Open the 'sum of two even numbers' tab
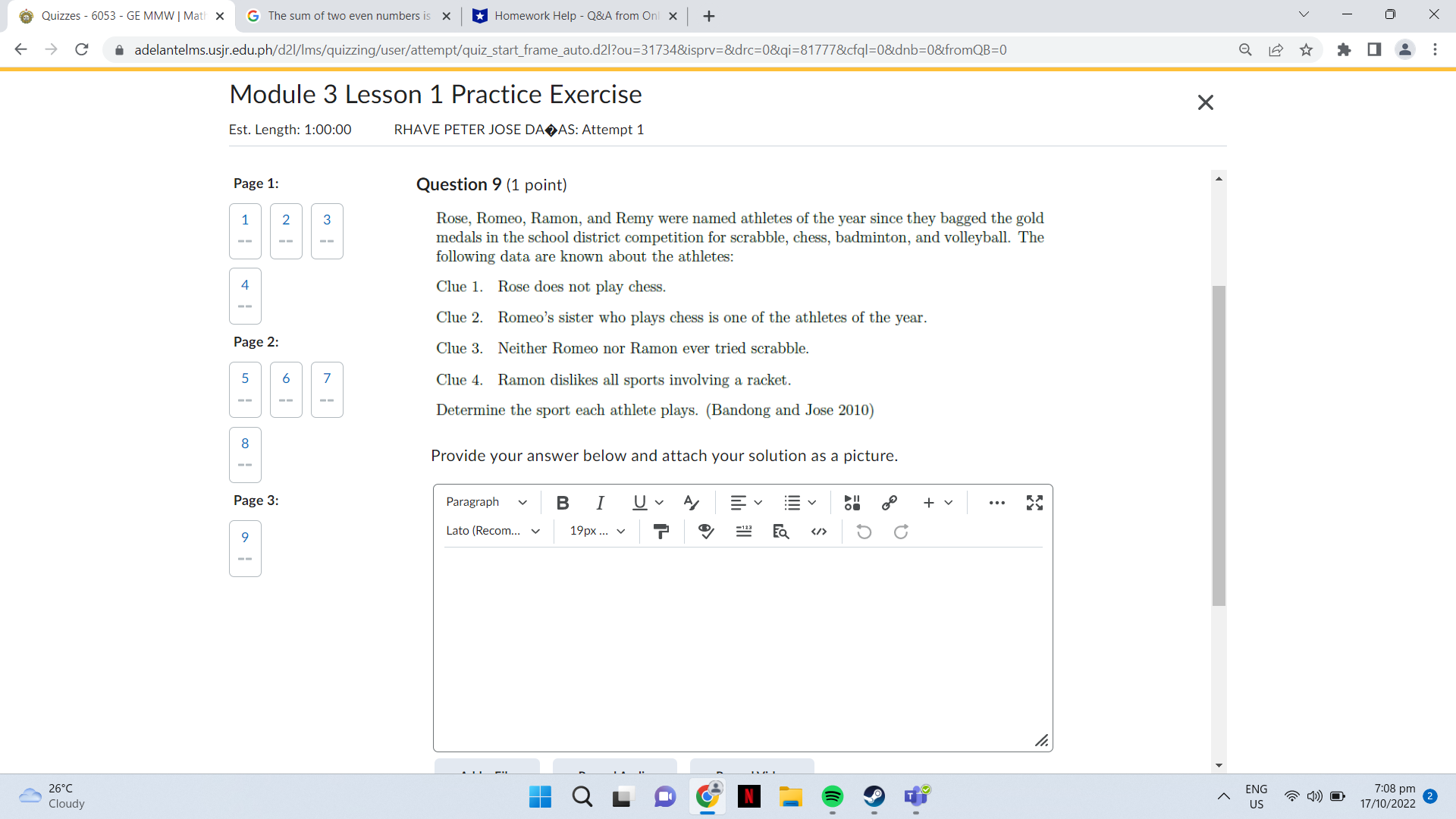1456x819 pixels. pyautogui.click(x=340, y=15)
